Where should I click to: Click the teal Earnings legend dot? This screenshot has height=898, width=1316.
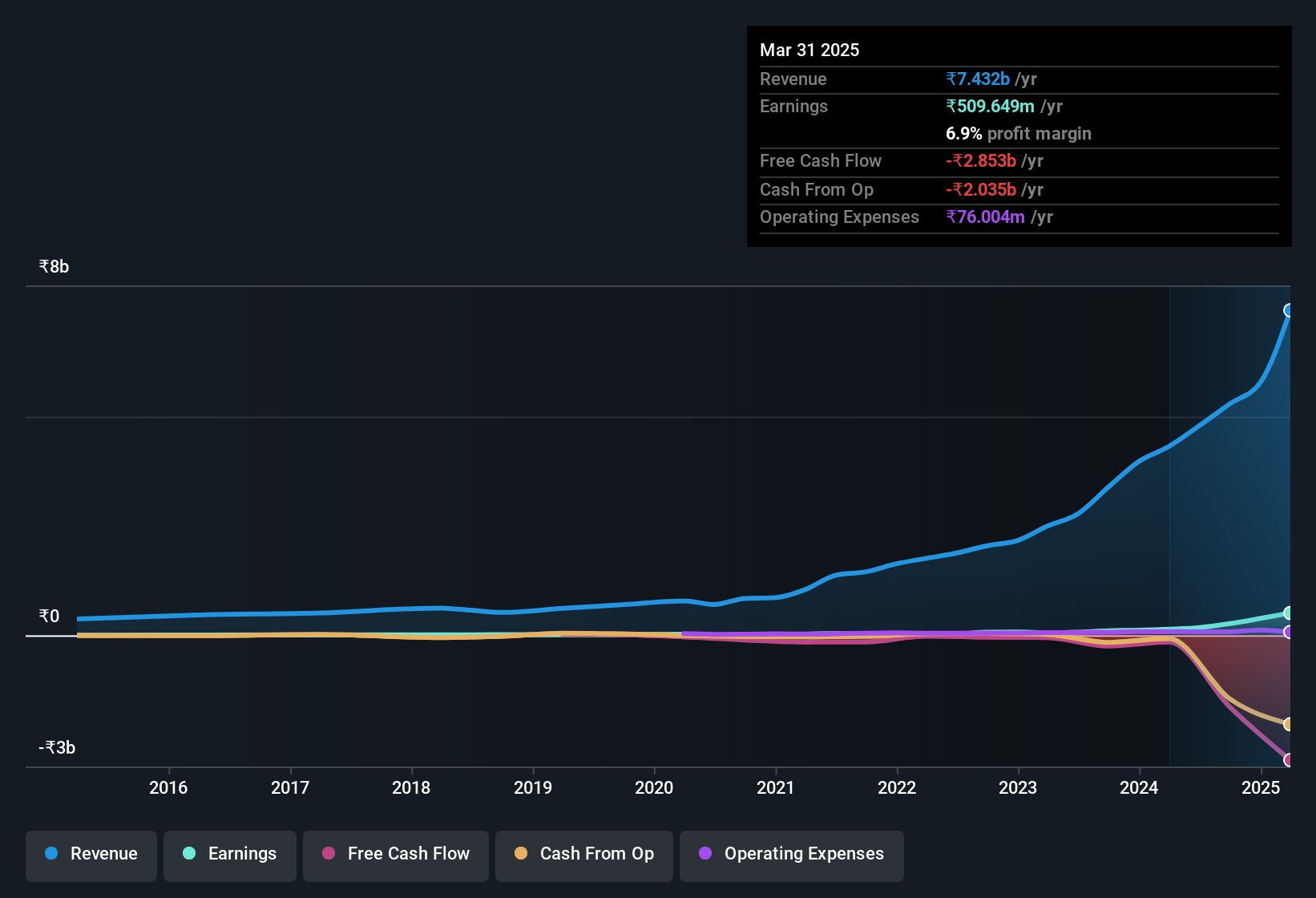pyautogui.click(x=189, y=854)
